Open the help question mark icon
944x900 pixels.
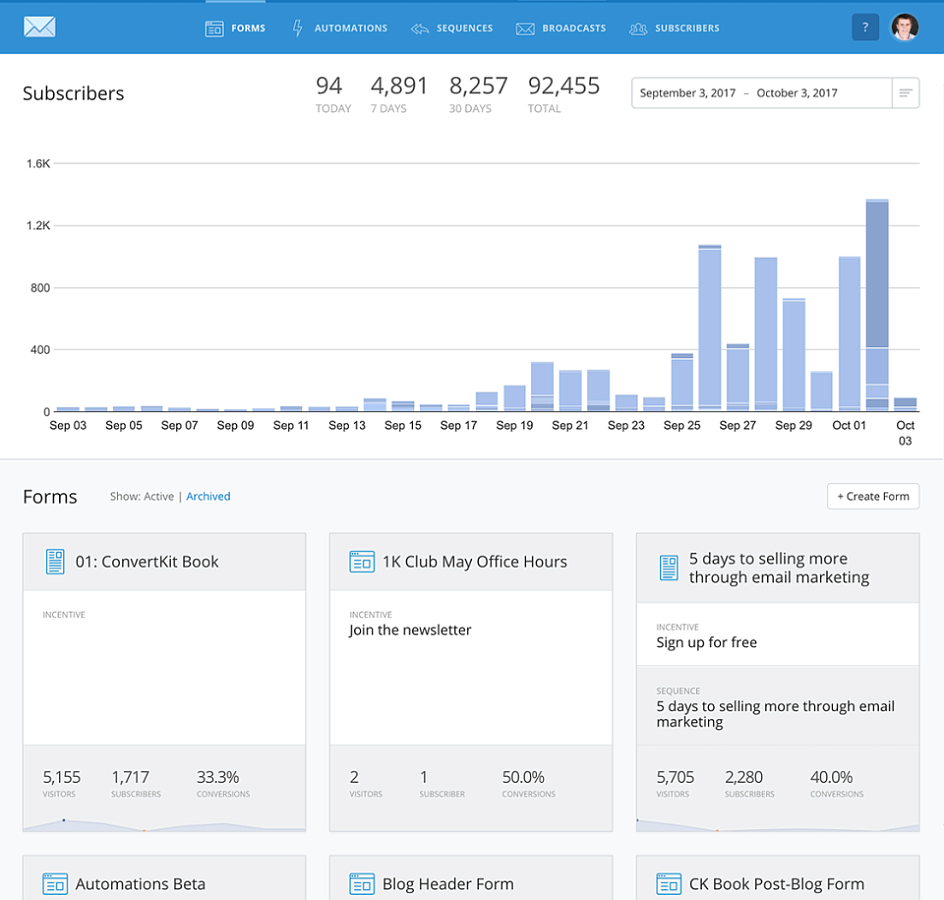[x=865, y=27]
